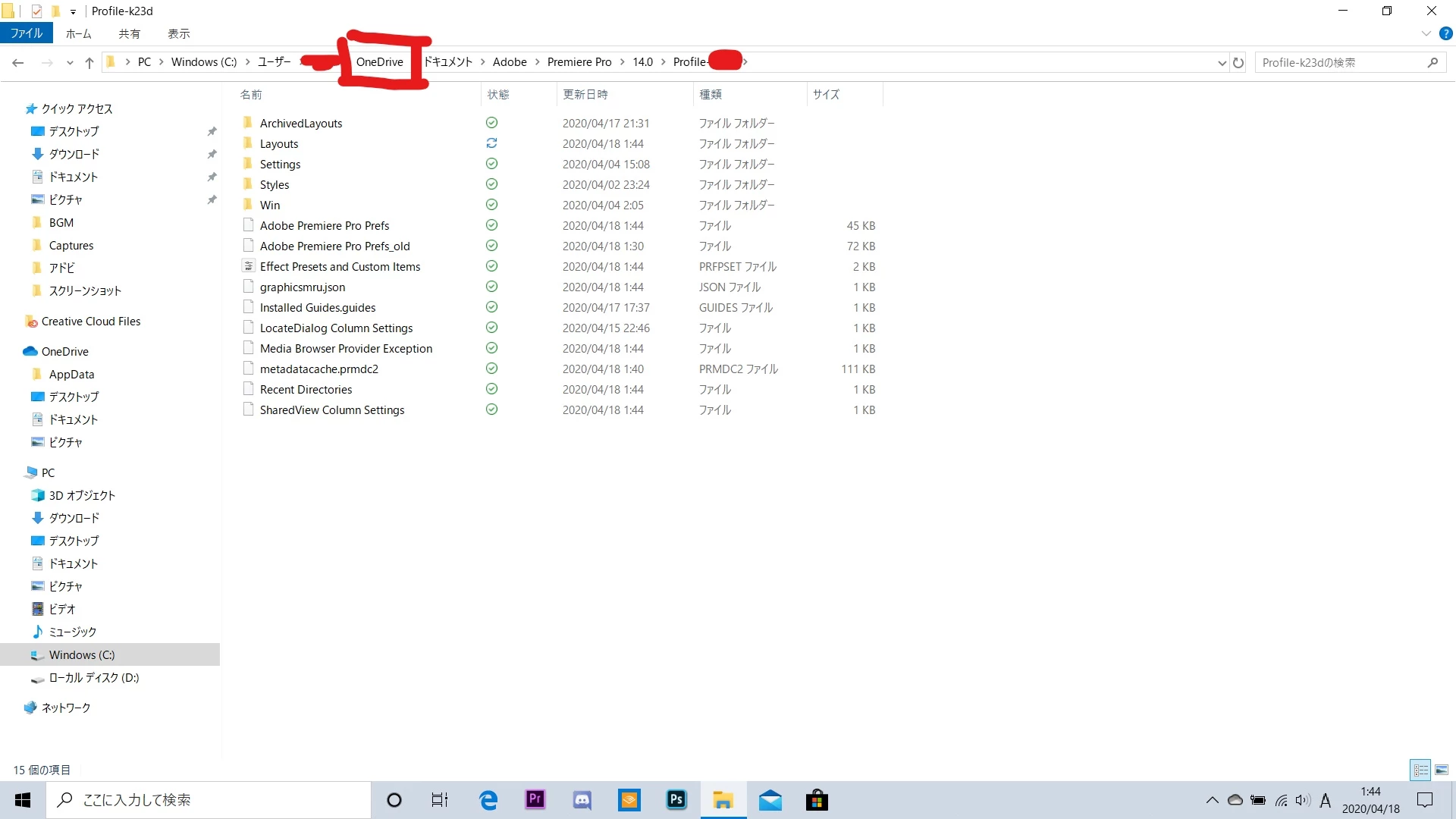Switch to the 表示 ribbon tab
Viewport: 1456px width, 819px height.
tap(179, 33)
